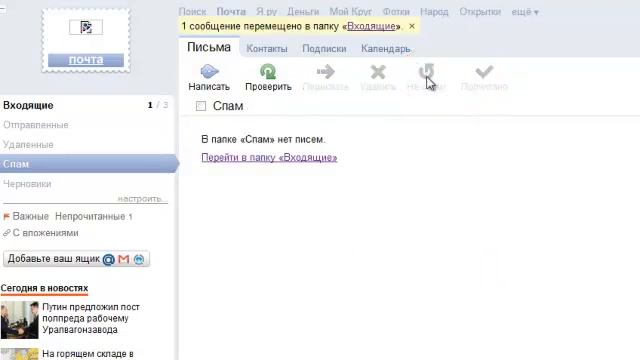Open the Открытки service link
The image size is (640, 360).
[x=480, y=12]
